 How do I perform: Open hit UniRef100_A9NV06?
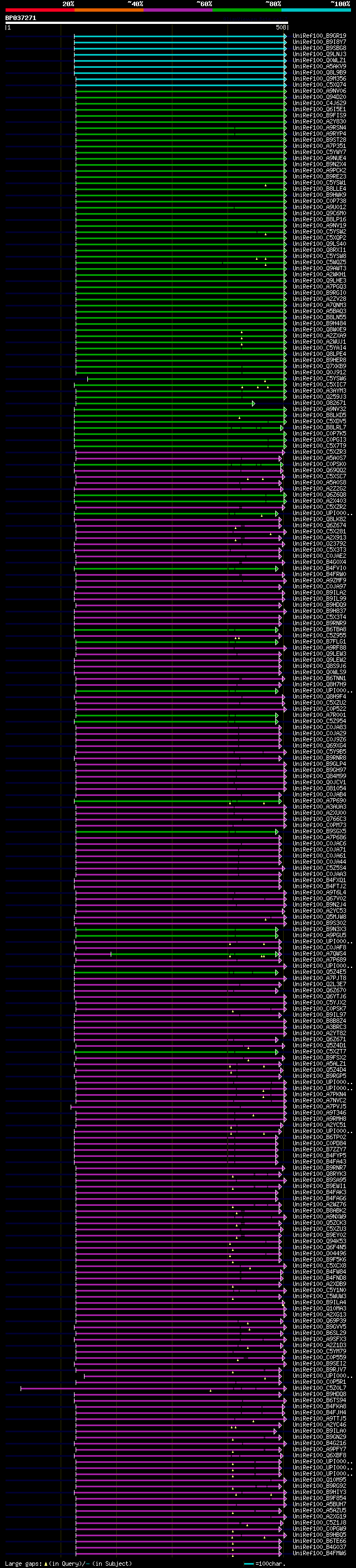click(319, 91)
